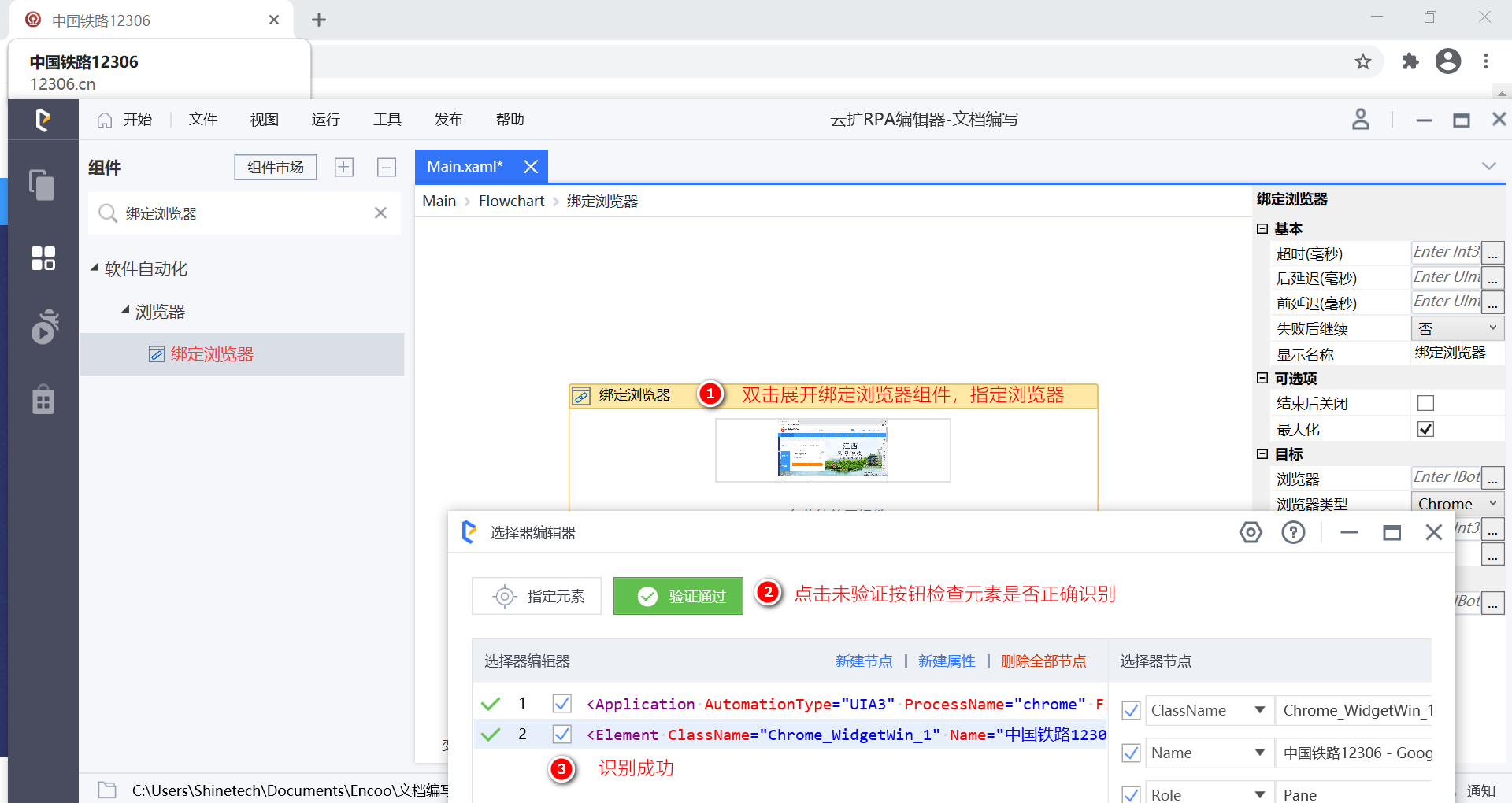Click the 新建节点 link
This screenshot has width=1512, height=803.
pos(864,661)
